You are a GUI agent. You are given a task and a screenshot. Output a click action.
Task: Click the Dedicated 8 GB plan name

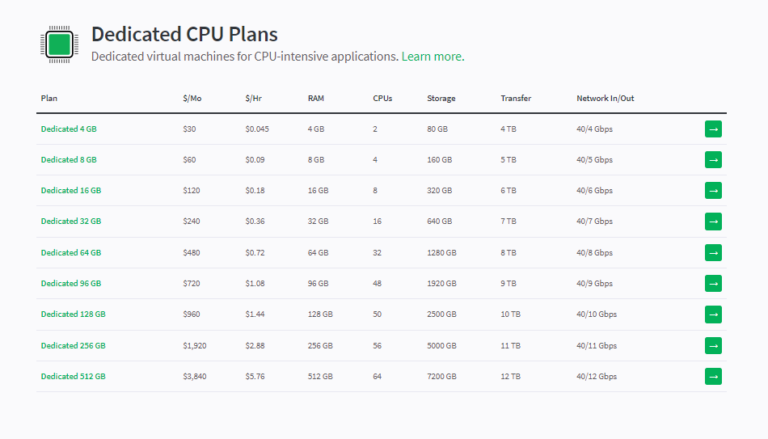click(68, 160)
